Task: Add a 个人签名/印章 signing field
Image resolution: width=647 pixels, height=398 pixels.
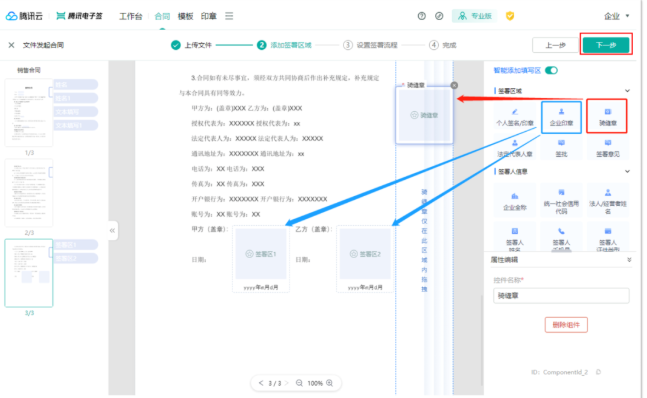Action: [x=515, y=117]
